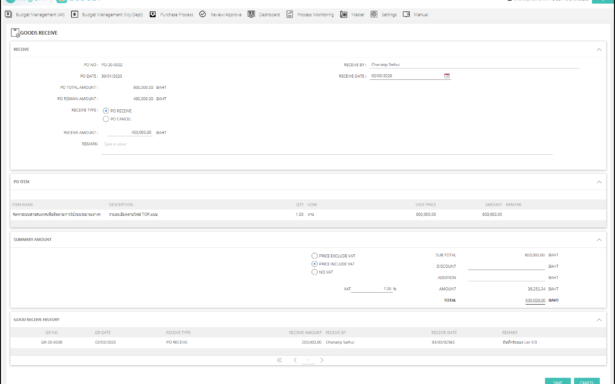Click the Save button

(x=558, y=381)
